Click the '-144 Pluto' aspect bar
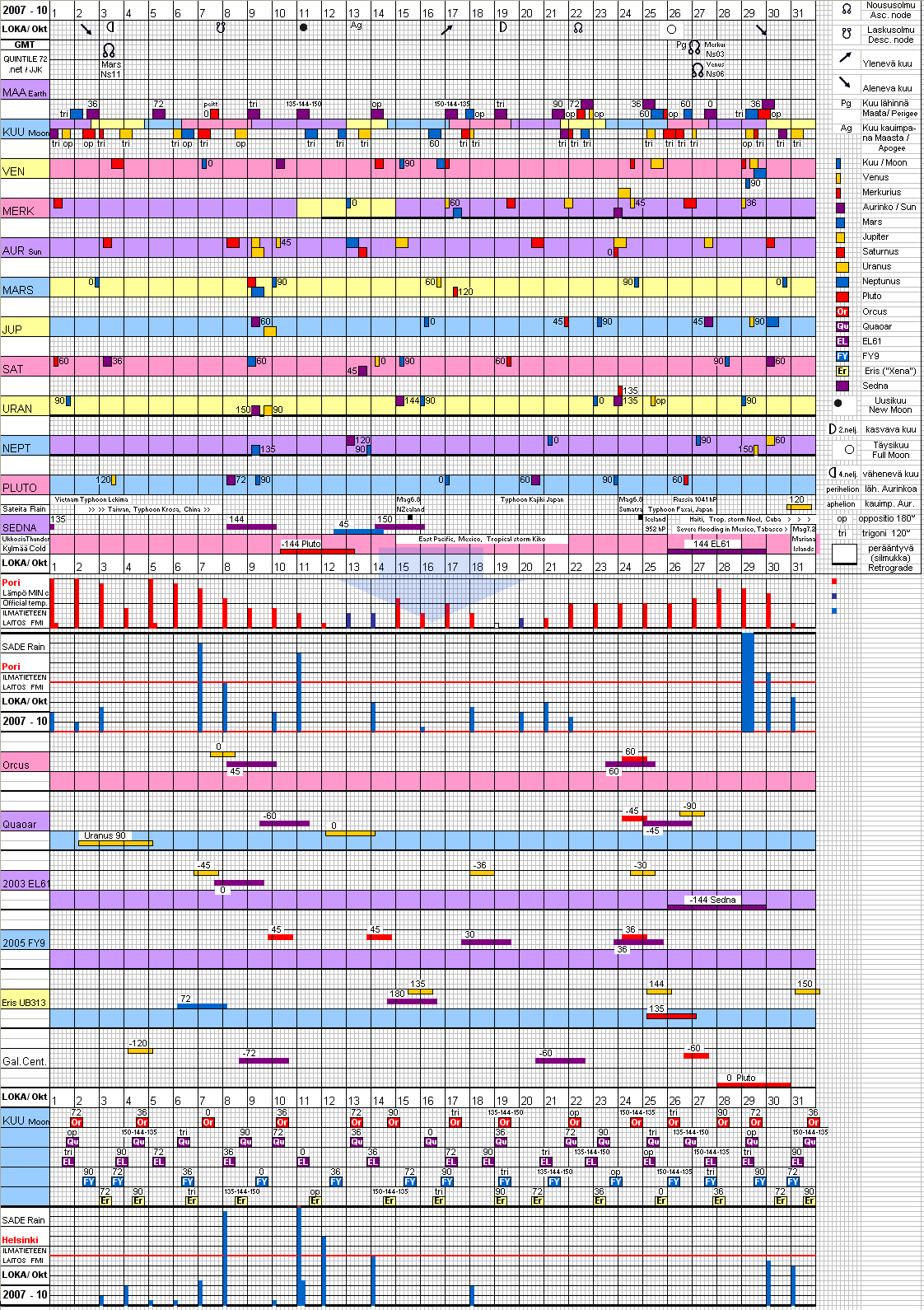 (x=317, y=547)
